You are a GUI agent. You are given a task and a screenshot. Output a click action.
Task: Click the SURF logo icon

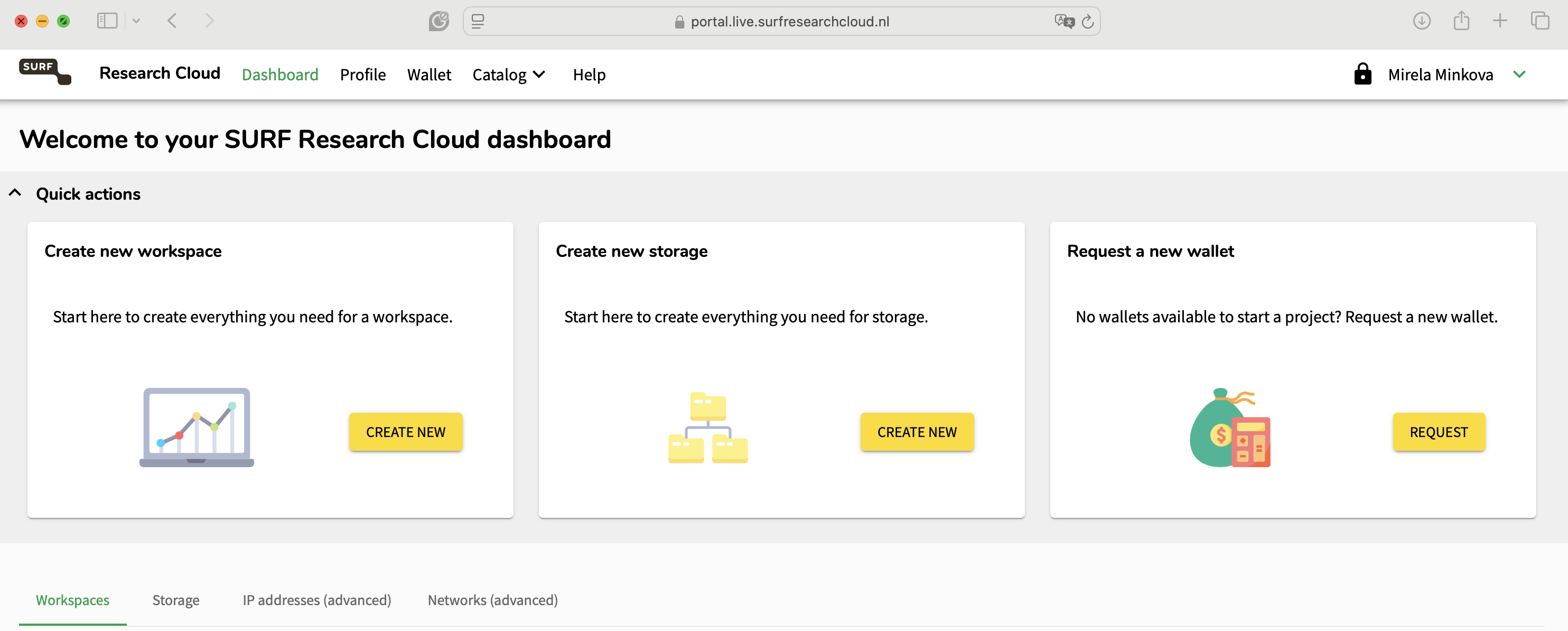45,72
